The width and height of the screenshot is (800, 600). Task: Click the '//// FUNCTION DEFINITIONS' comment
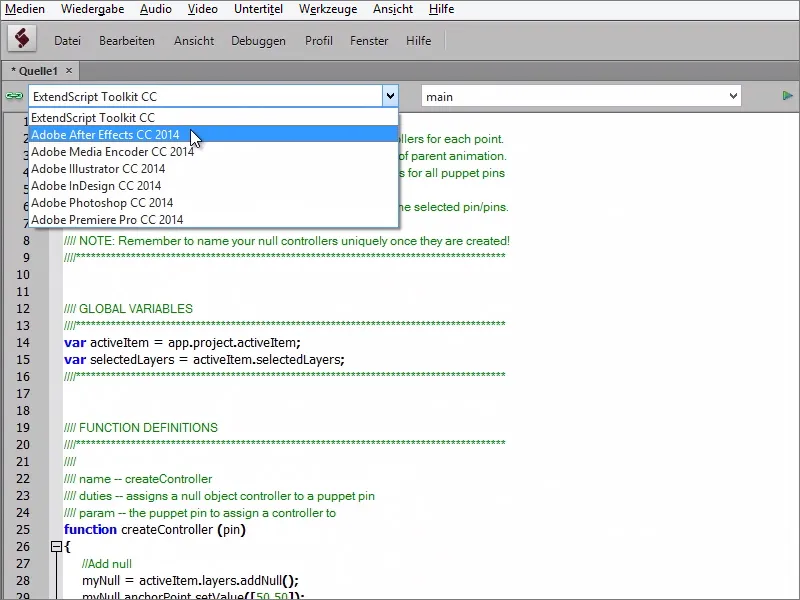(x=141, y=428)
